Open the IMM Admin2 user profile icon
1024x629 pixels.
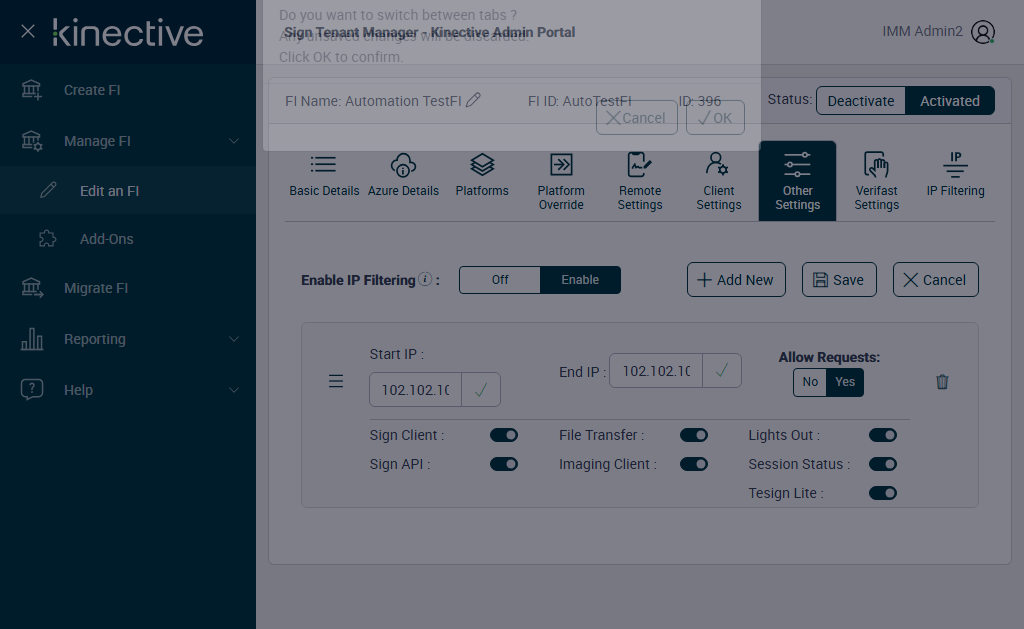pos(983,32)
